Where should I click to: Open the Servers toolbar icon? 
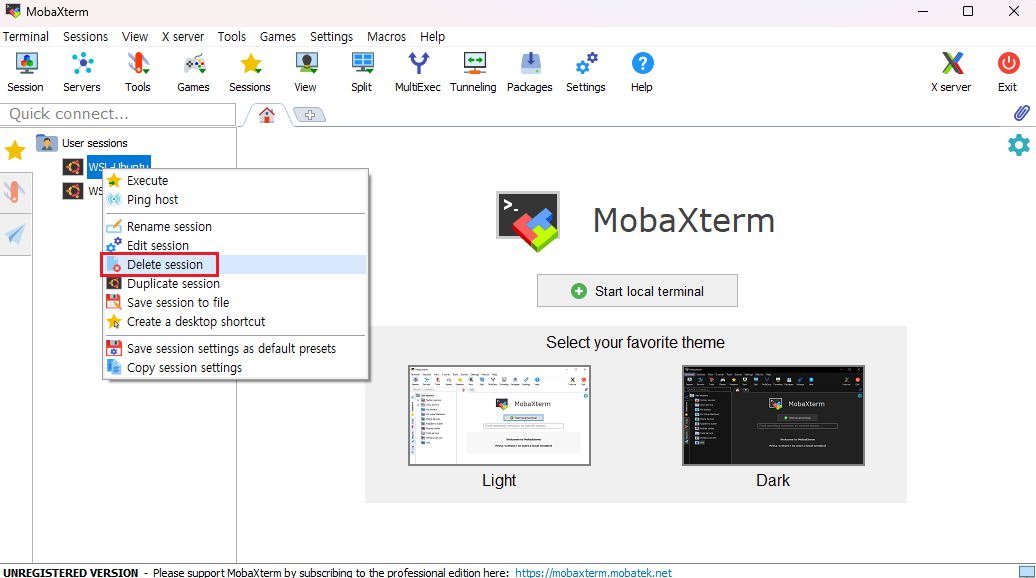tap(82, 73)
